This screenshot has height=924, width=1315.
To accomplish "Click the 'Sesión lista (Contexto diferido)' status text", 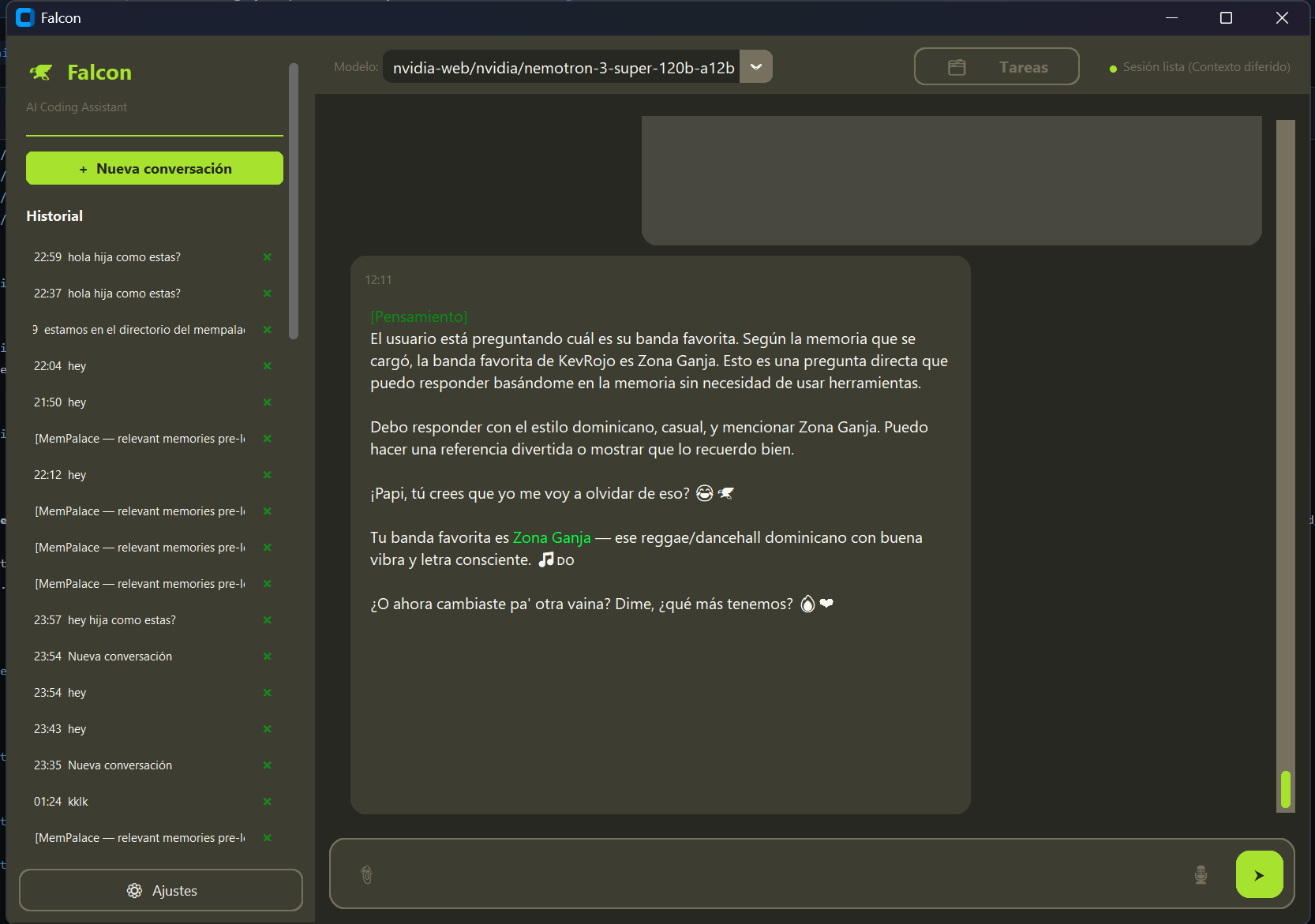I will coord(1206,67).
